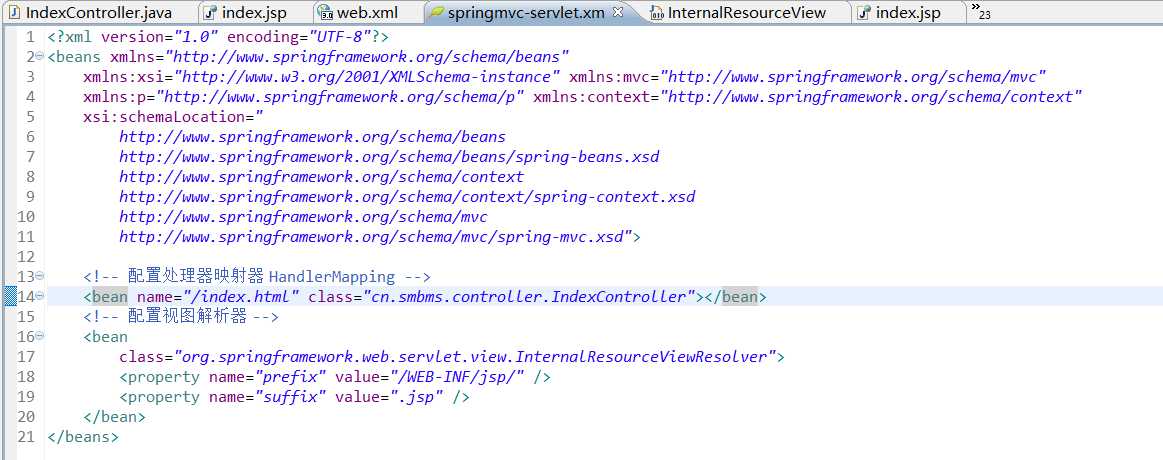Show the hidden editors overflow list
1163x460 pixels.
pyautogui.click(x=981, y=11)
